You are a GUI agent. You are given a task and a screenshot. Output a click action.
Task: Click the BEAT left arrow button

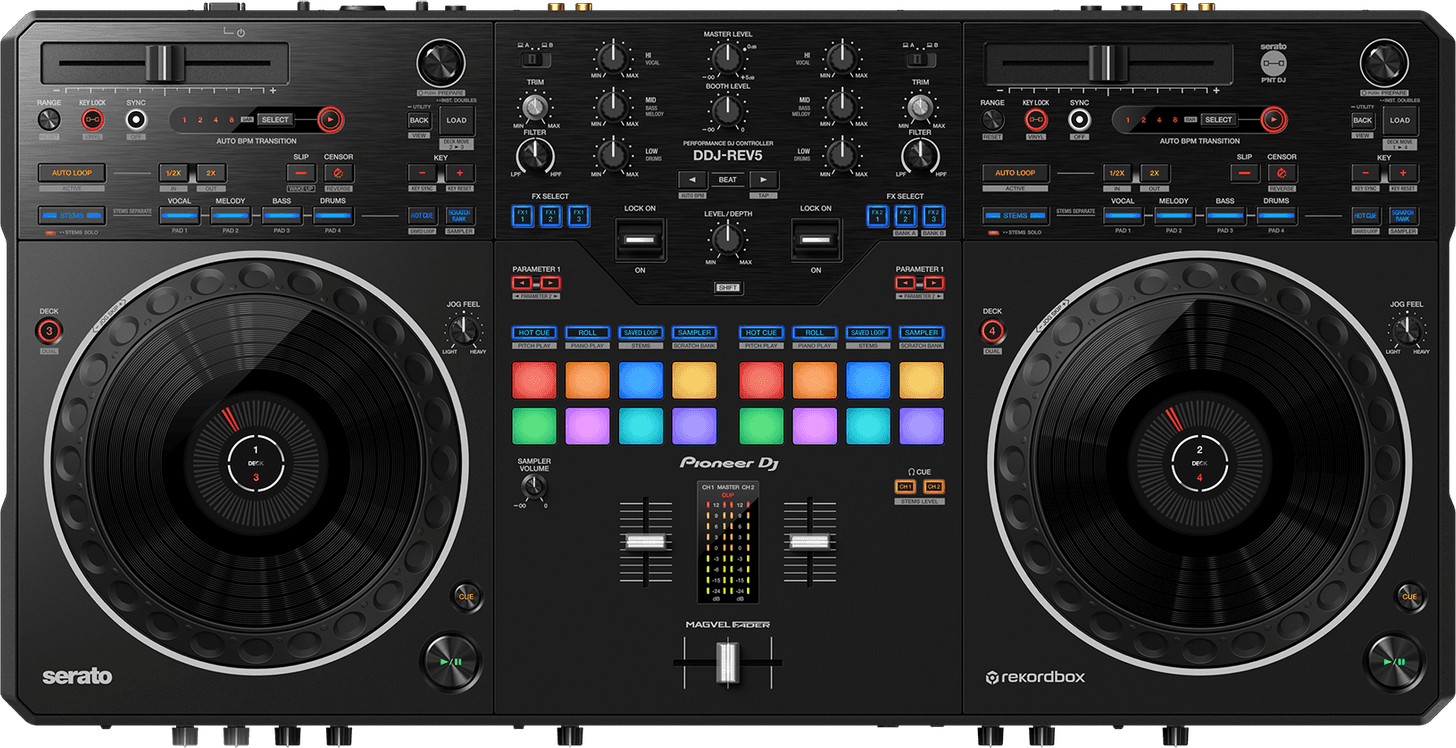pyautogui.click(x=692, y=180)
